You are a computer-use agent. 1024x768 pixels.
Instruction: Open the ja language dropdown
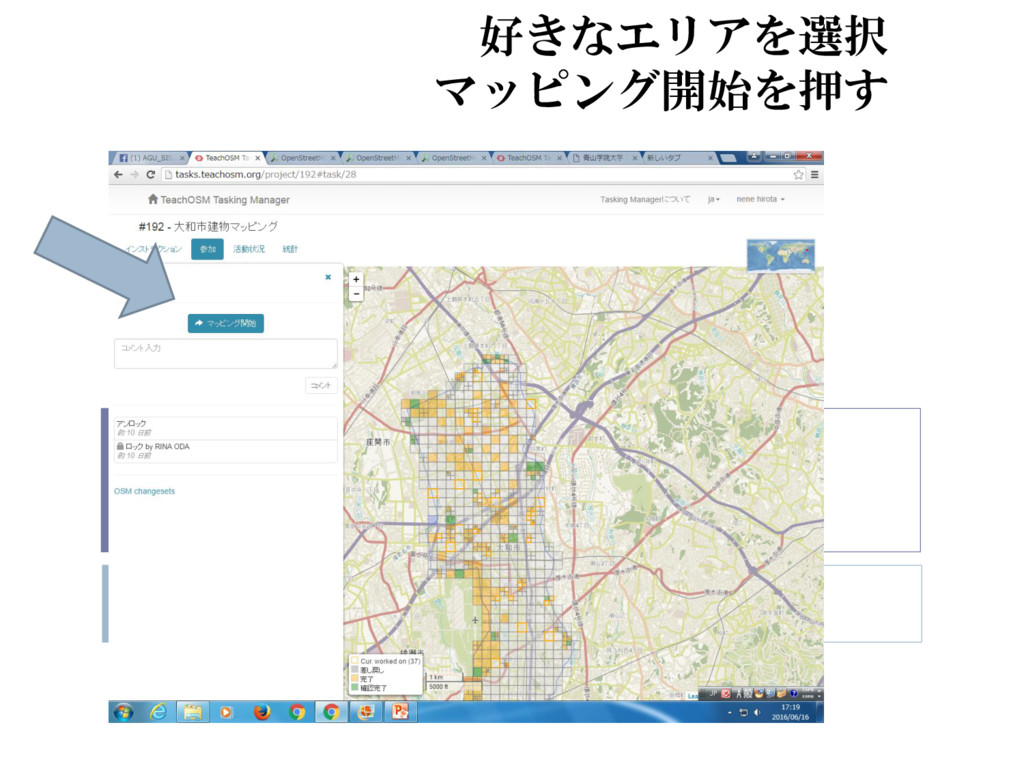(714, 199)
